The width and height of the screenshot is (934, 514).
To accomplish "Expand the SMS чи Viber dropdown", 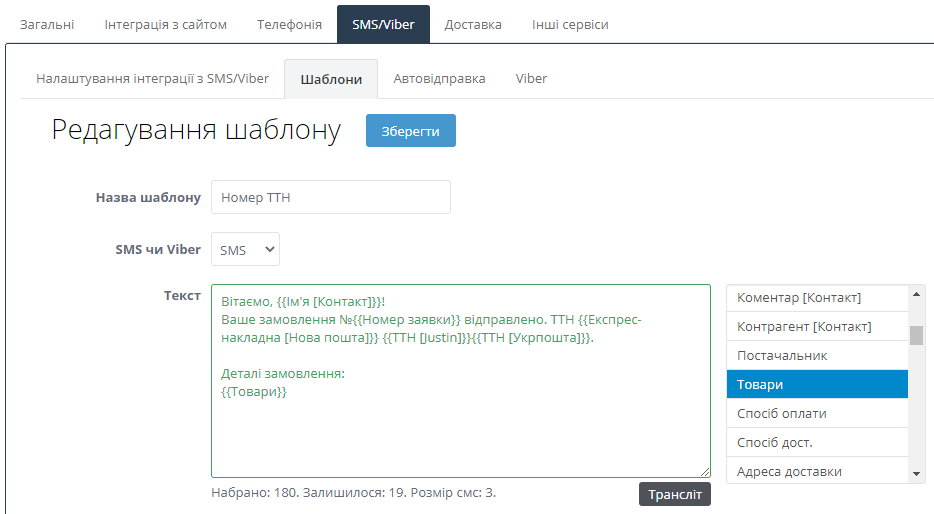I will [245, 250].
